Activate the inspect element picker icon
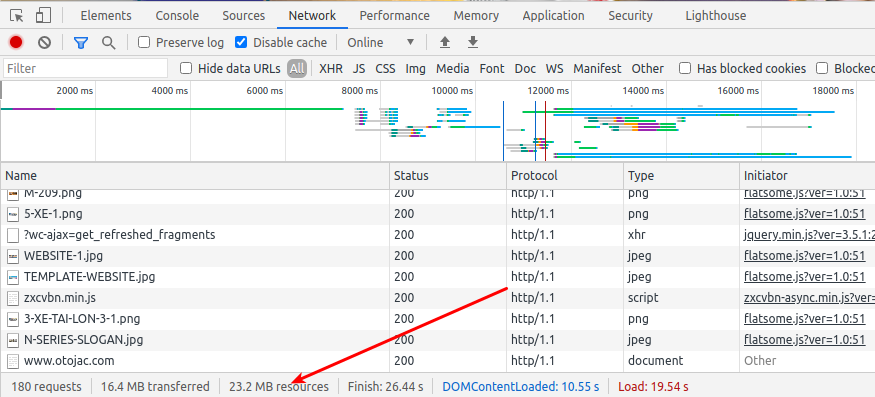 point(17,16)
